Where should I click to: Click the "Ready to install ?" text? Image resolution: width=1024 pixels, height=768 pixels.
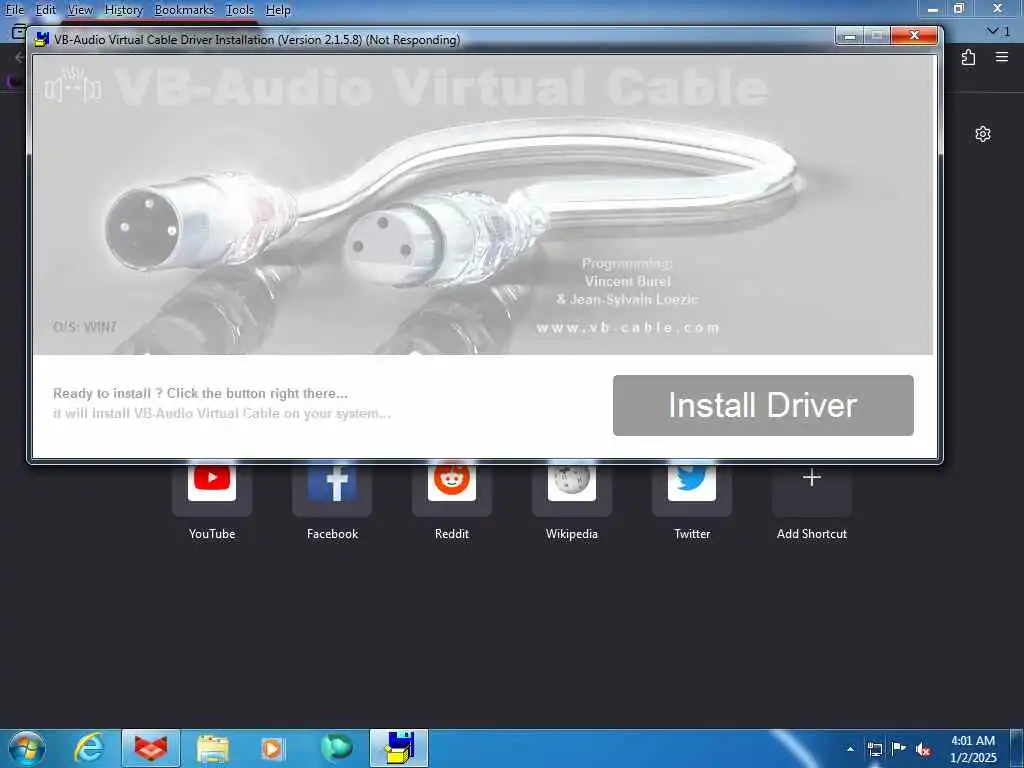click(108, 393)
